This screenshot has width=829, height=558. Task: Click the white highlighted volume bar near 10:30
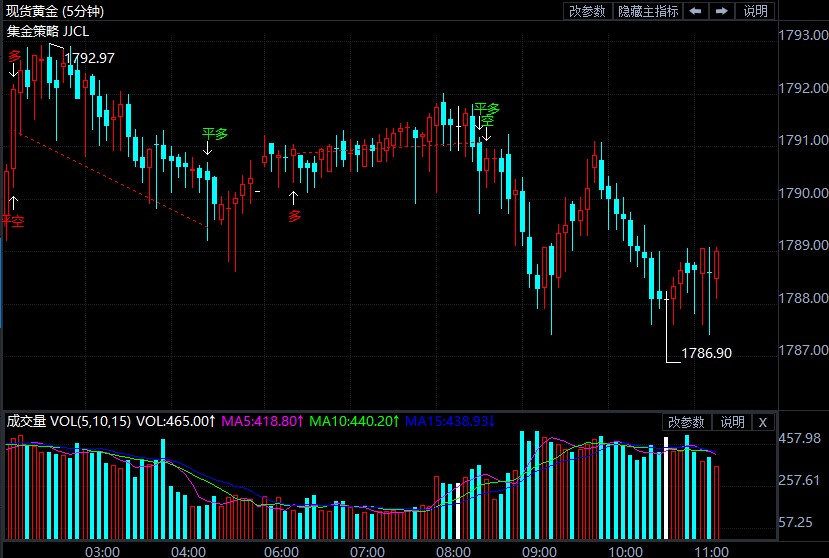click(666, 488)
